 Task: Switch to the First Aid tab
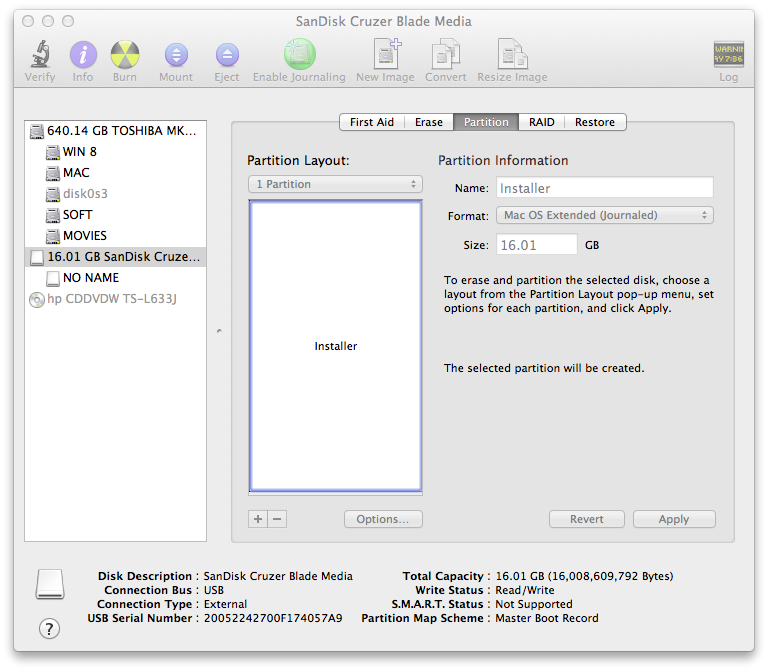click(x=372, y=122)
